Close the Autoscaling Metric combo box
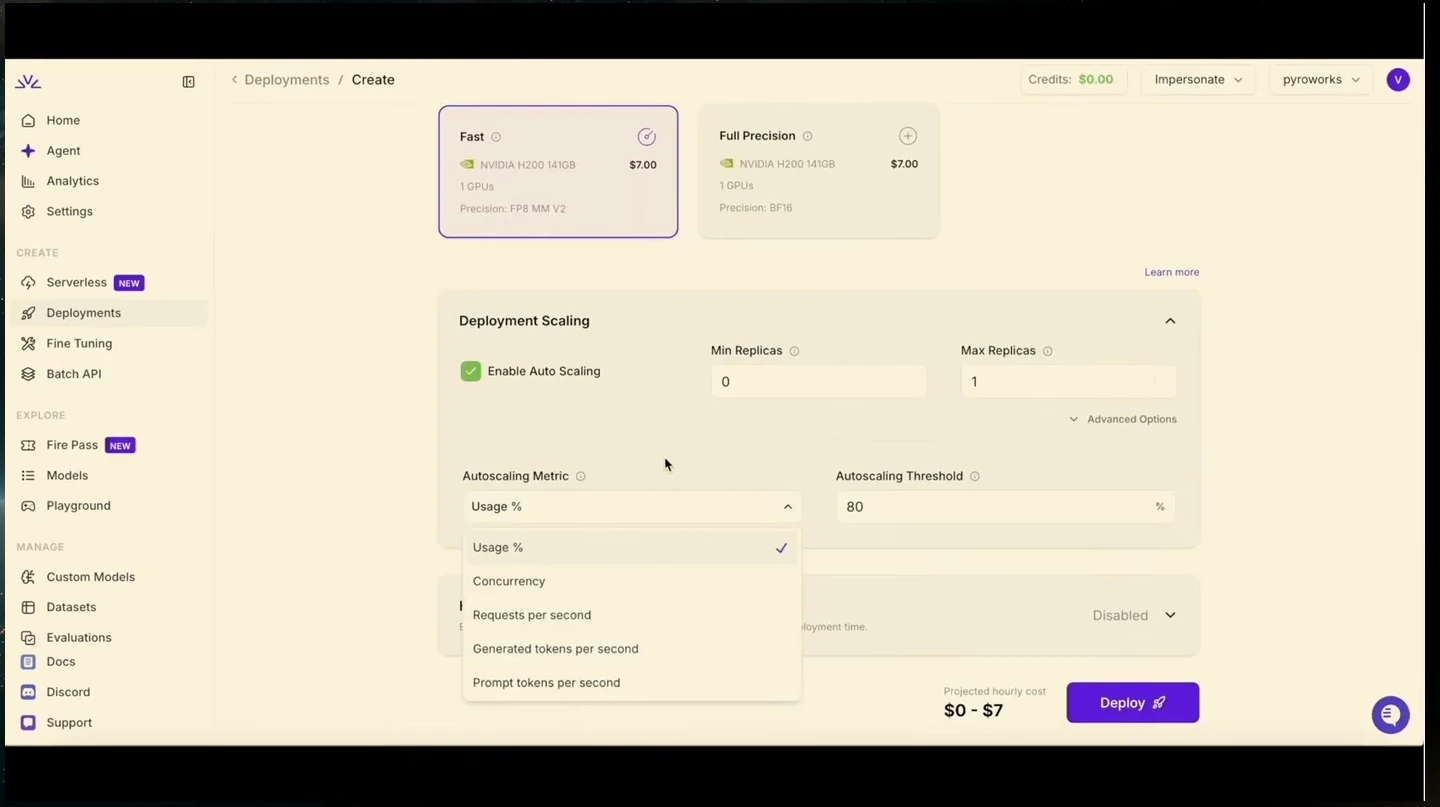Image resolution: width=1440 pixels, height=807 pixels. point(632,507)
